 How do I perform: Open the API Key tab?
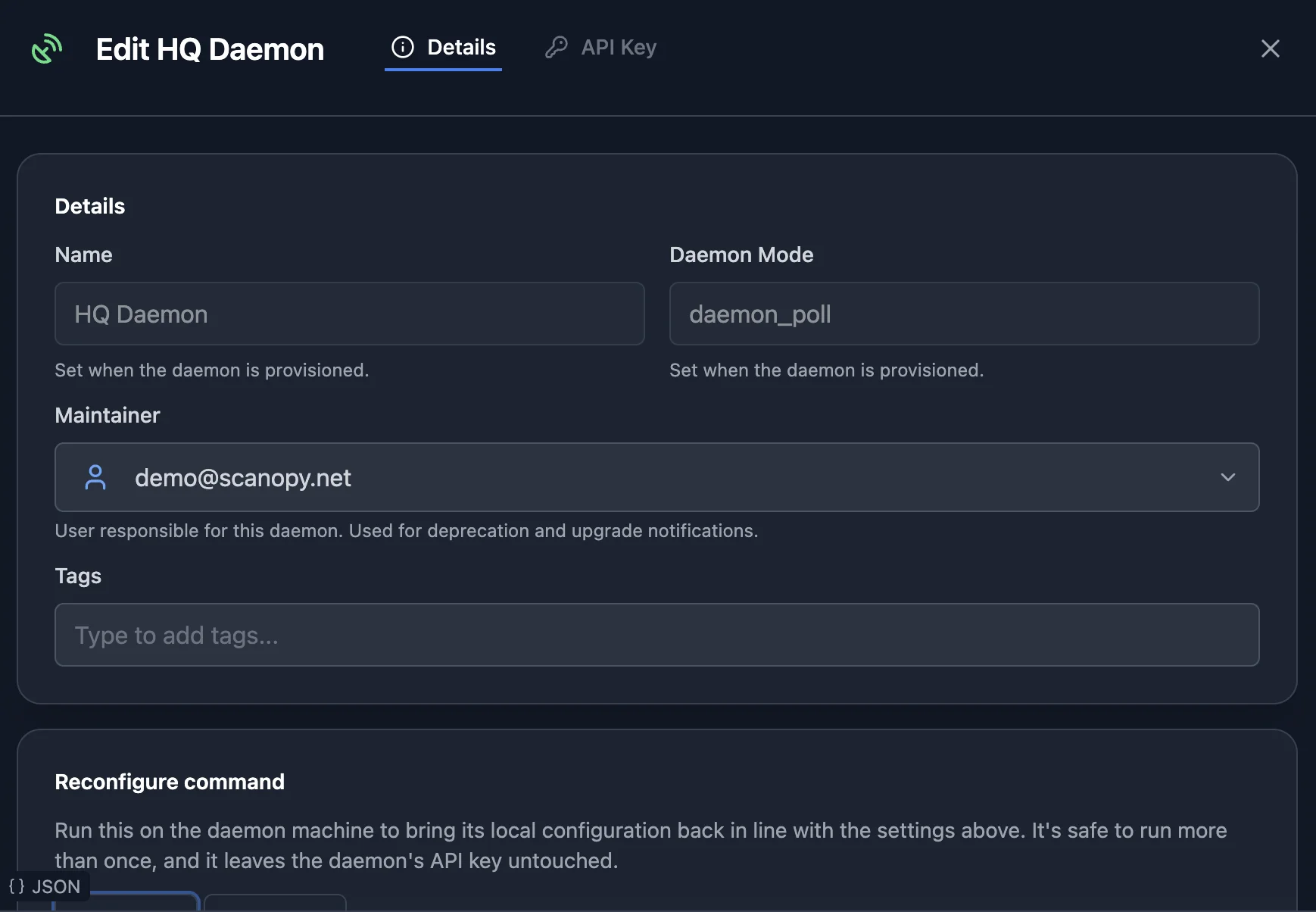point(600,48)
